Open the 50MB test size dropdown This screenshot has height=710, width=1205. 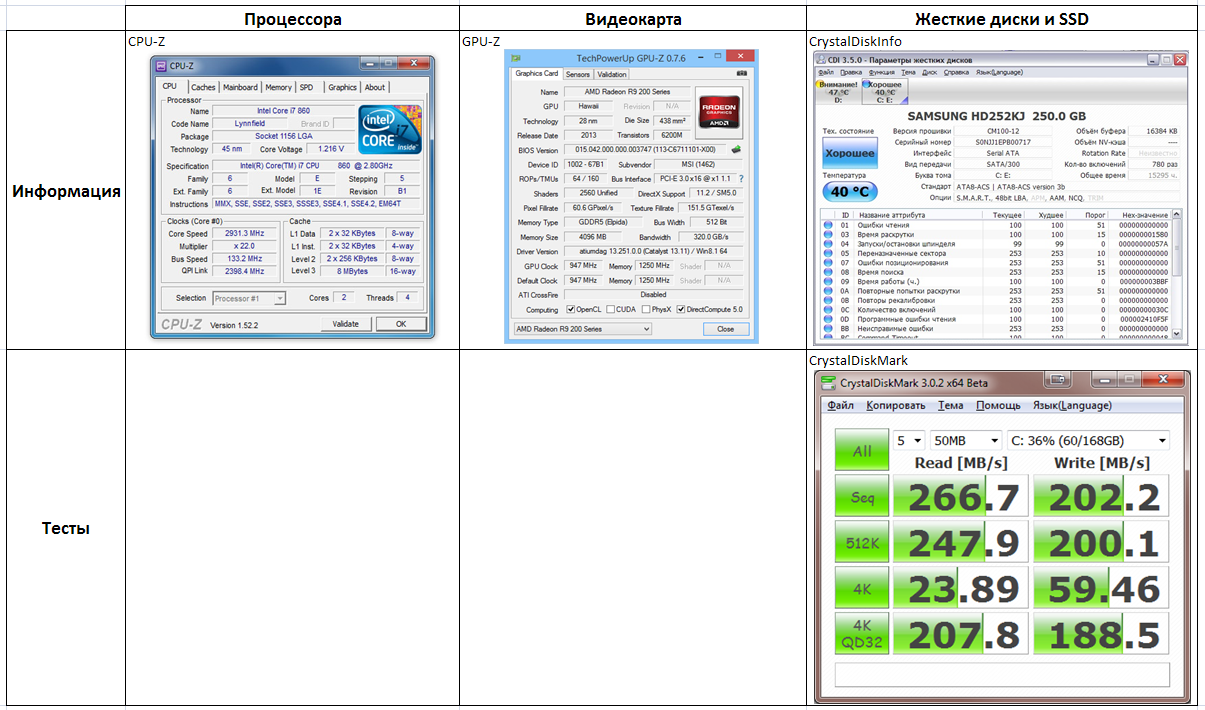click(965, 441)
